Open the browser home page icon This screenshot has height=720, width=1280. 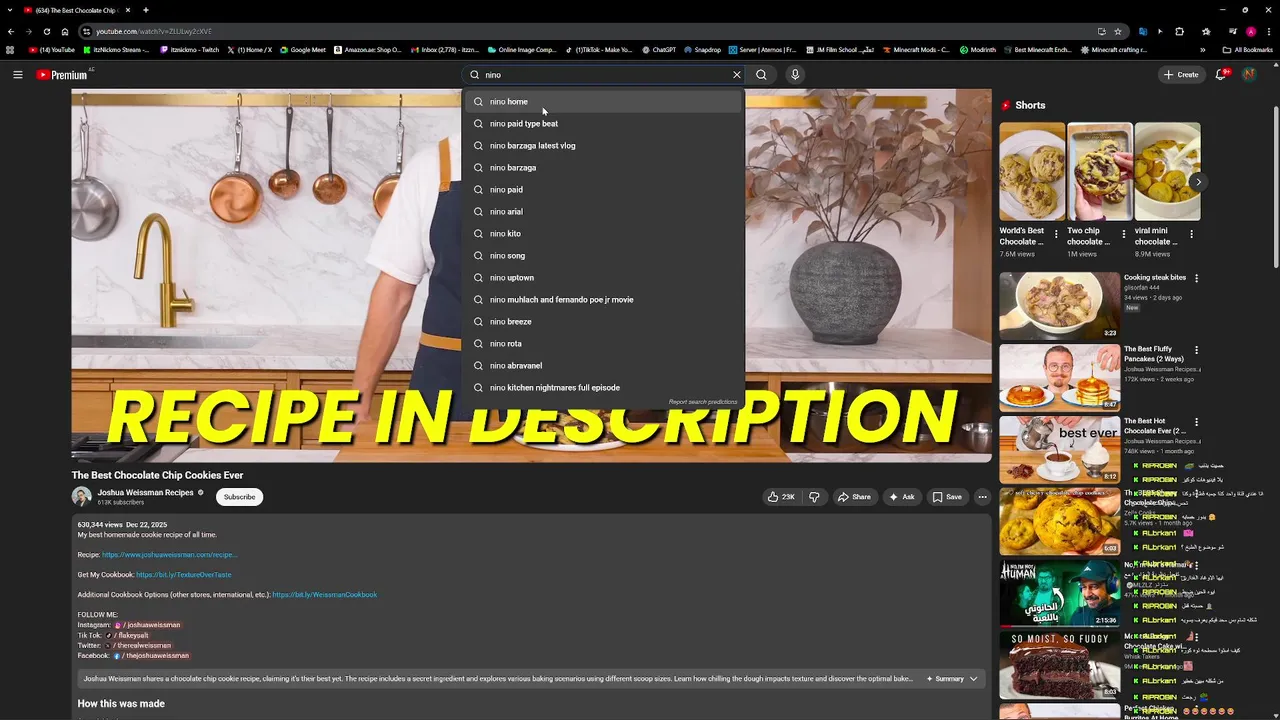click(65, 31)
